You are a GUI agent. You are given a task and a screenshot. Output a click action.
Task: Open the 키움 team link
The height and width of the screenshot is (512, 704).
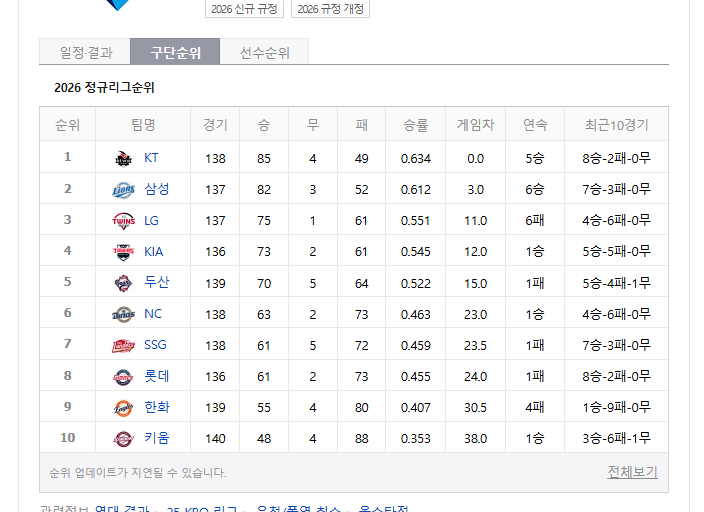156,438
